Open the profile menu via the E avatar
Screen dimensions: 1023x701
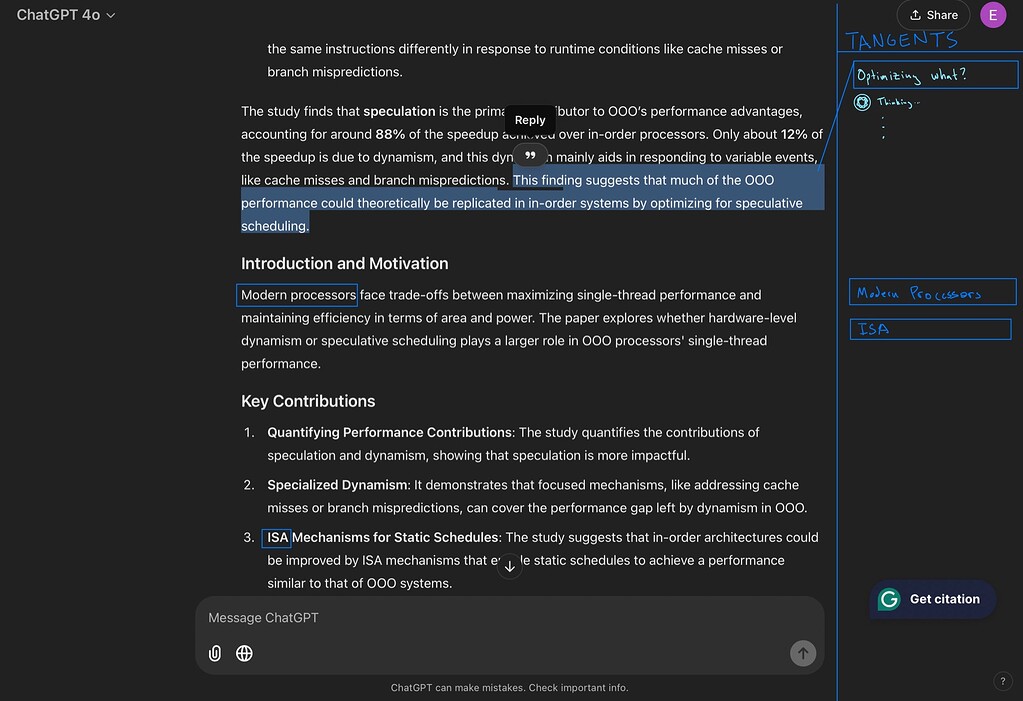(992, 15)
